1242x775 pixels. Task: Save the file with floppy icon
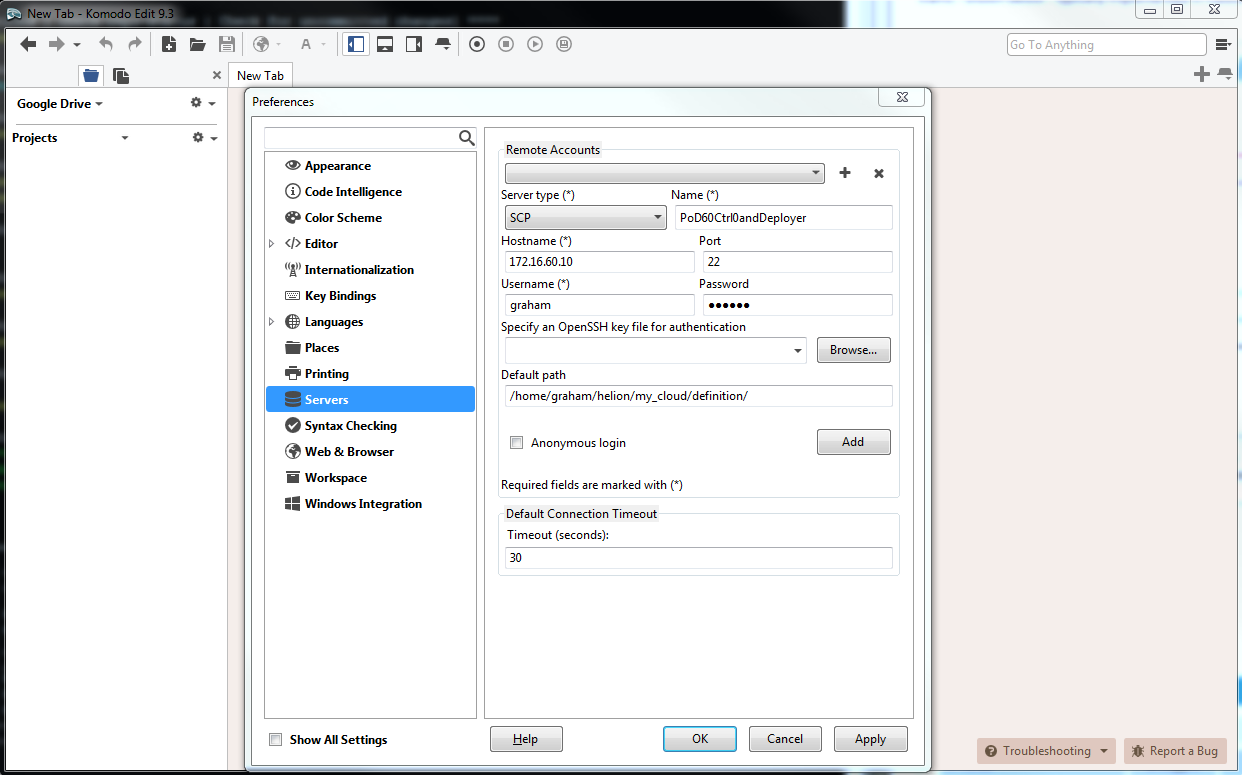227,44
